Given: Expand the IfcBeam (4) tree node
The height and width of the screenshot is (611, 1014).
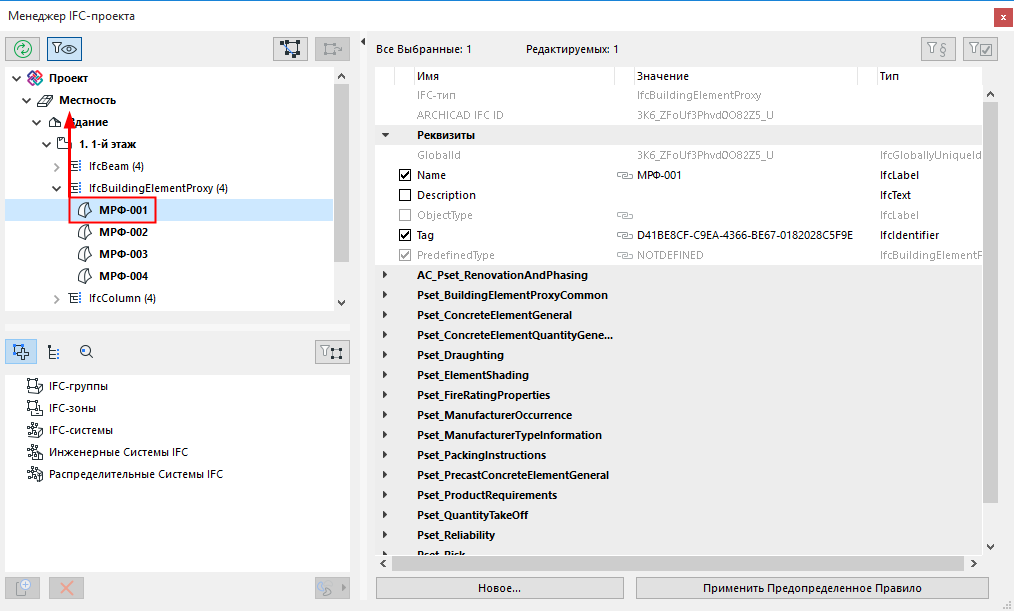Looking at the screenshot, I should click(x=57, y=166).
